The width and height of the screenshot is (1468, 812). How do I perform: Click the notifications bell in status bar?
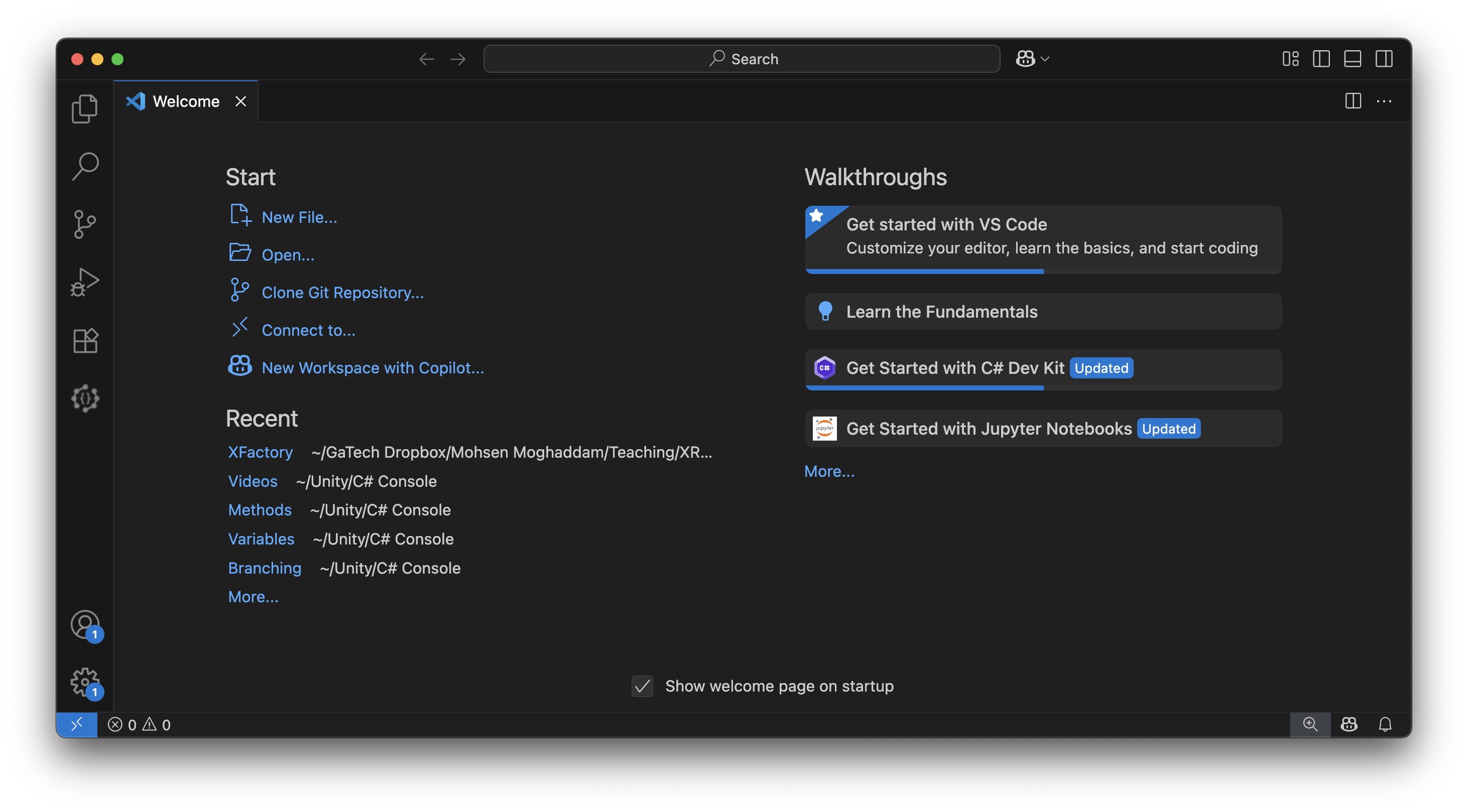point(1384,724)
